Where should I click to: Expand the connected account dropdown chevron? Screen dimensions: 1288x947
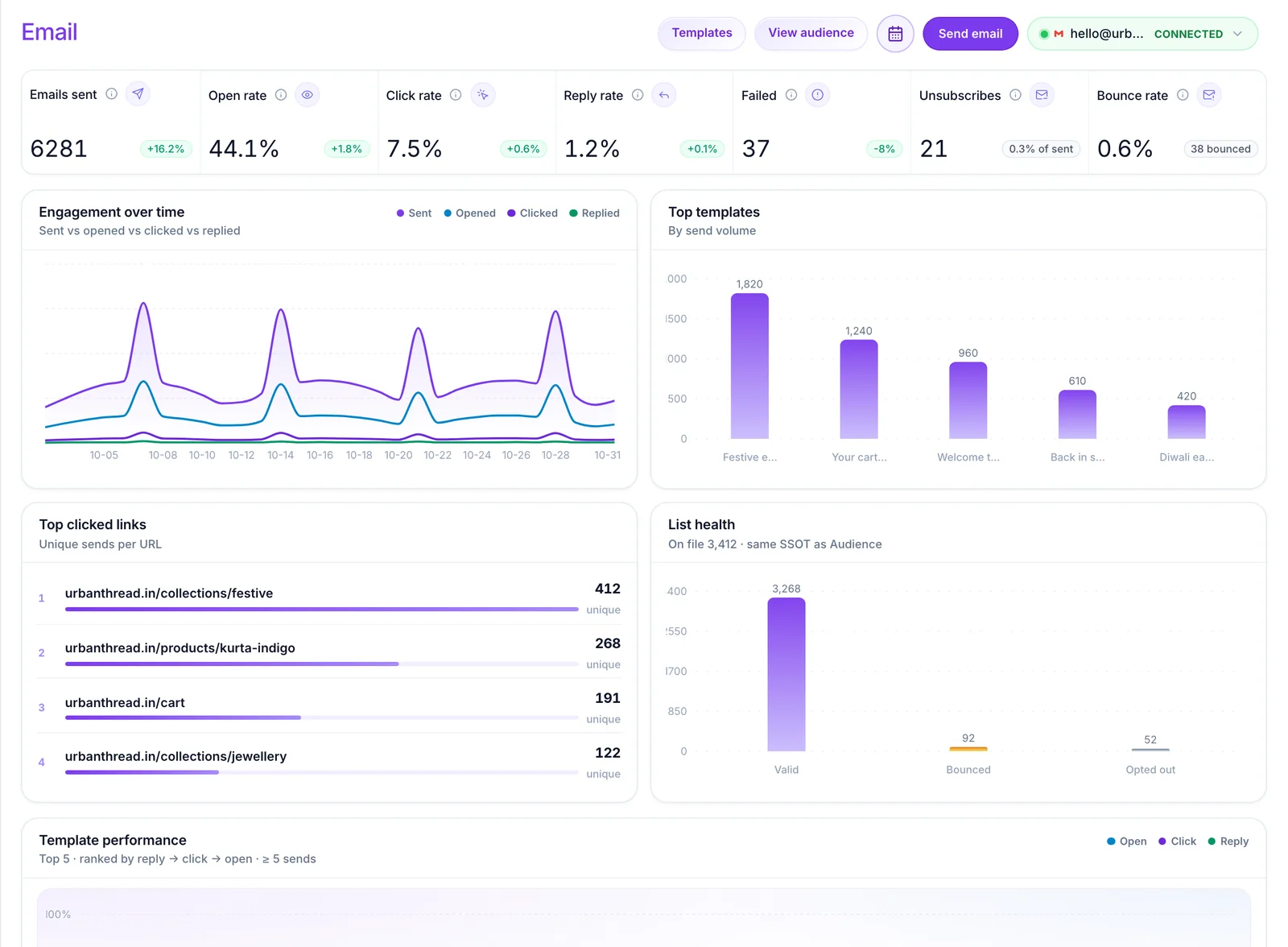click(1237, 34)
